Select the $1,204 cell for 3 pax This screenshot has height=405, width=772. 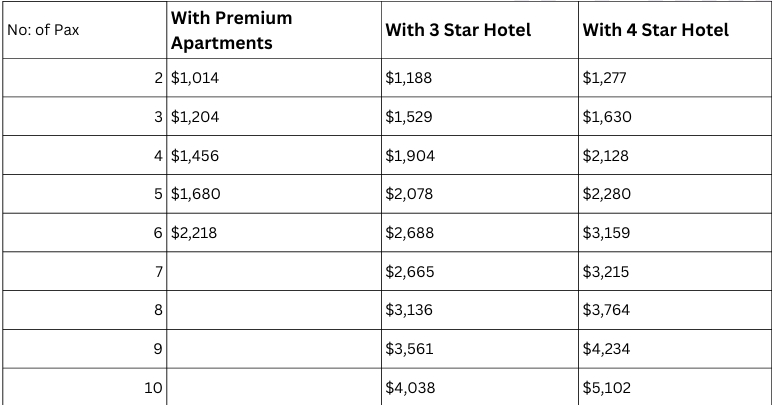pyautogui.click(x=195, y=117)
